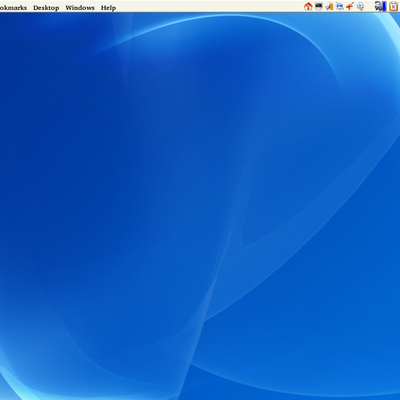This screenshot has width=400, height=400.
Task: Open the Klipper clipboard tray icon
Action: point(393,6)
